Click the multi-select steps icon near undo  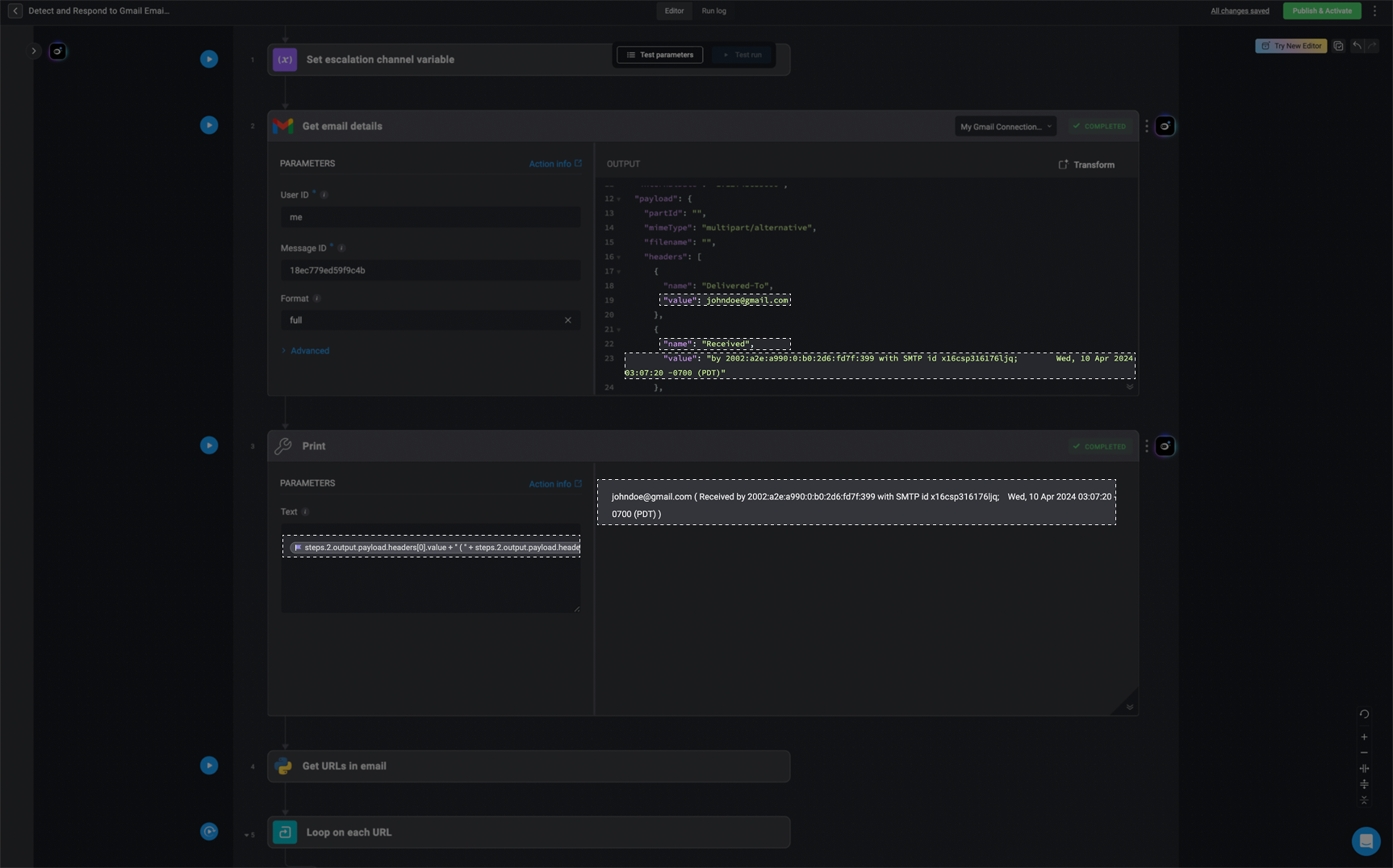tap(1338, 46)
